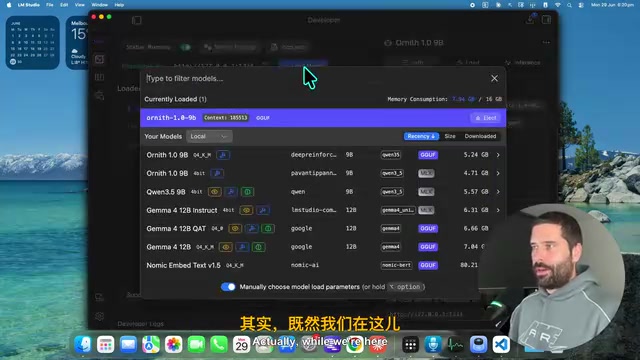Open the Local models dropdown

209,136
